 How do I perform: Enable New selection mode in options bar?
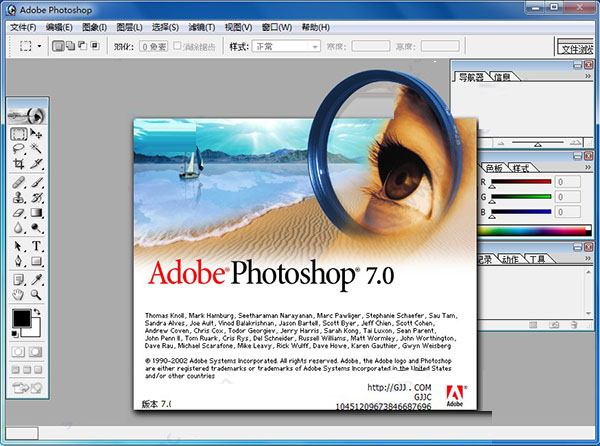58,46
